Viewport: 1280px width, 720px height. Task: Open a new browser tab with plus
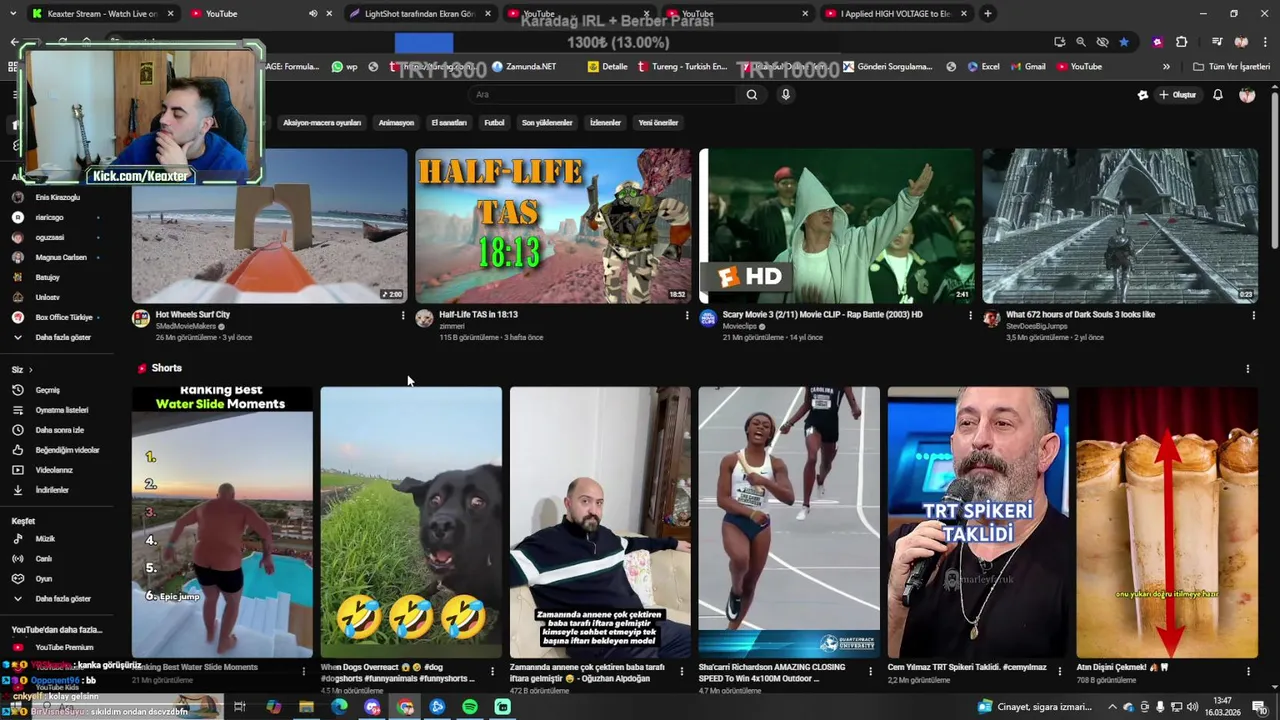pyautogui.click(x=988, y=14)
